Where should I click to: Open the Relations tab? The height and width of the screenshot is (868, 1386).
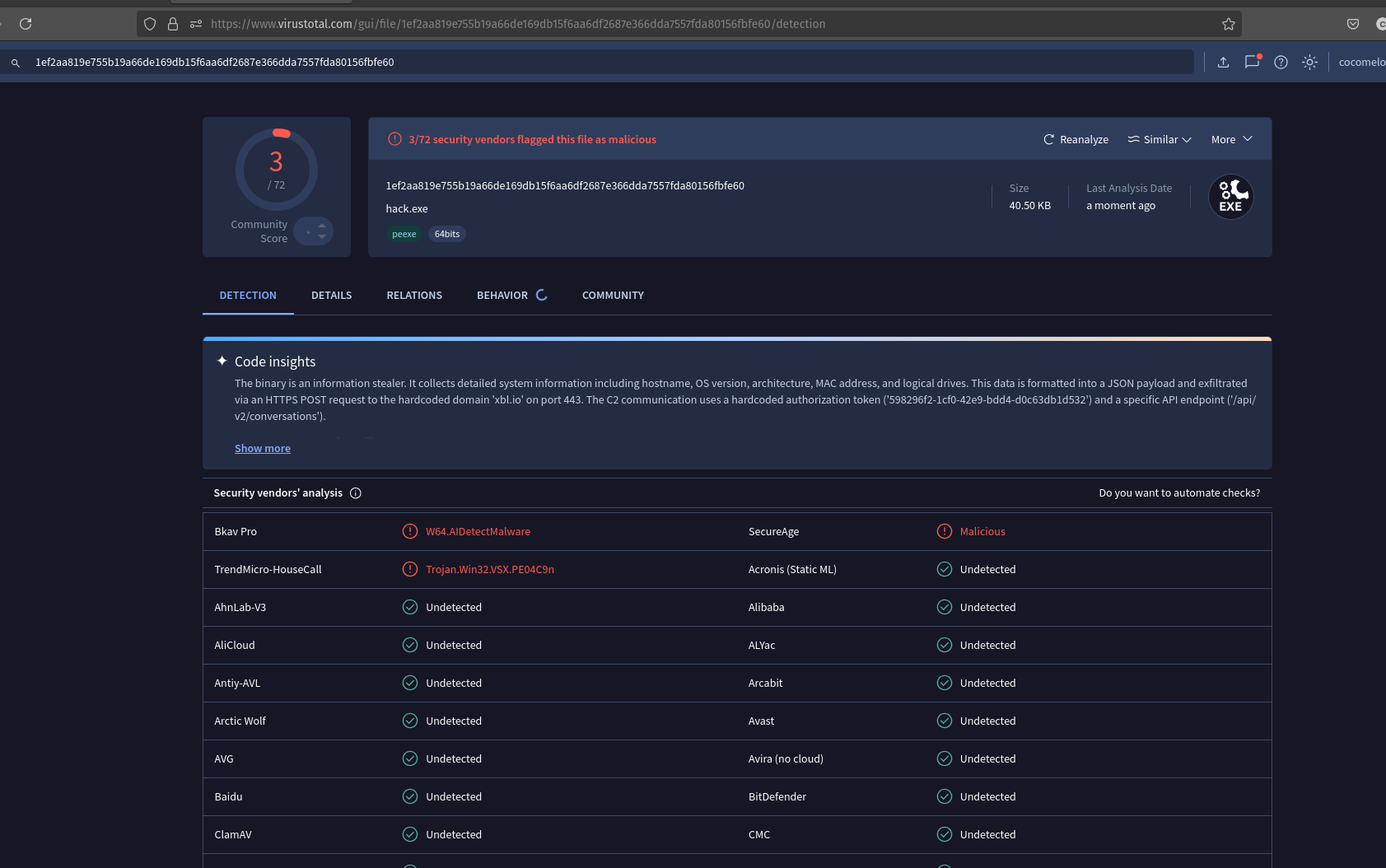tap(414, 296)
